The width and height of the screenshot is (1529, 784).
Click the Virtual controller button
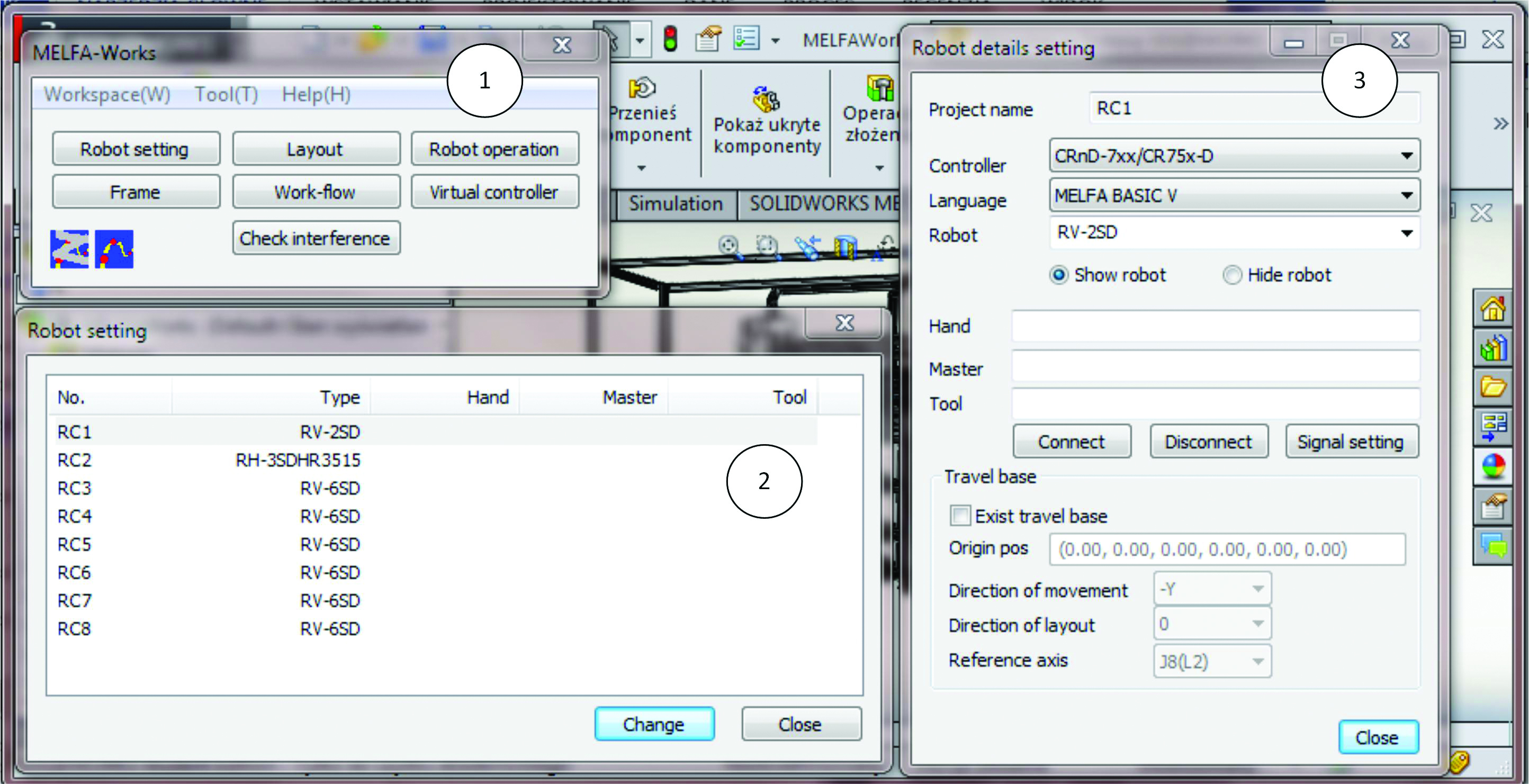[494, 192]
